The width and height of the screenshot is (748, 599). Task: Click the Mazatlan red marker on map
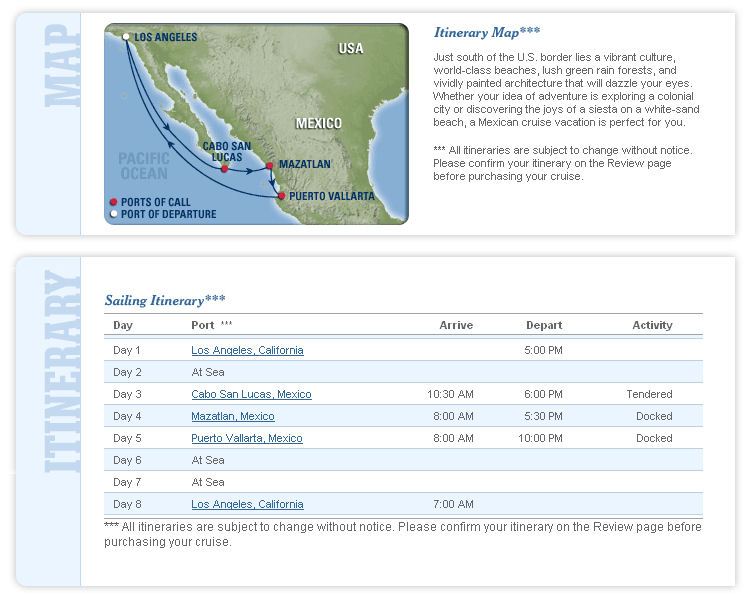pyautogui.click(x=269, y=165)
